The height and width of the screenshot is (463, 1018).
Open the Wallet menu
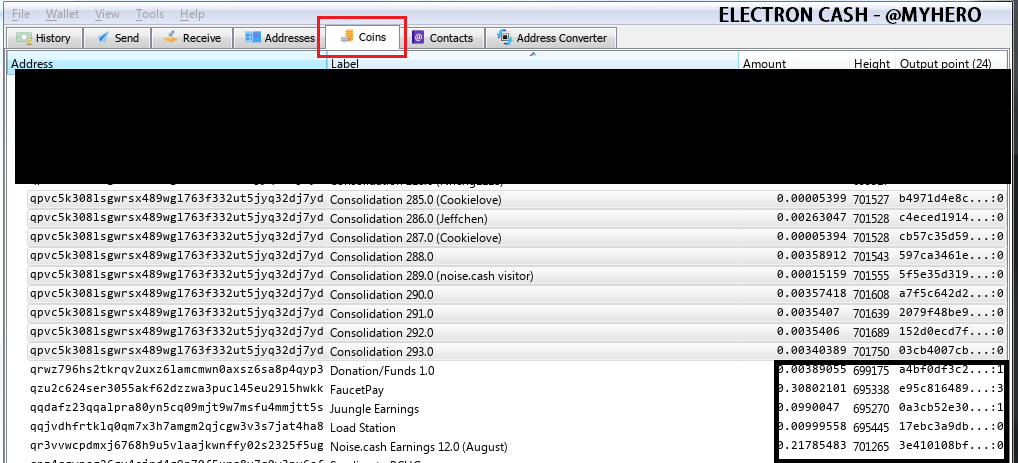[62, 14]
